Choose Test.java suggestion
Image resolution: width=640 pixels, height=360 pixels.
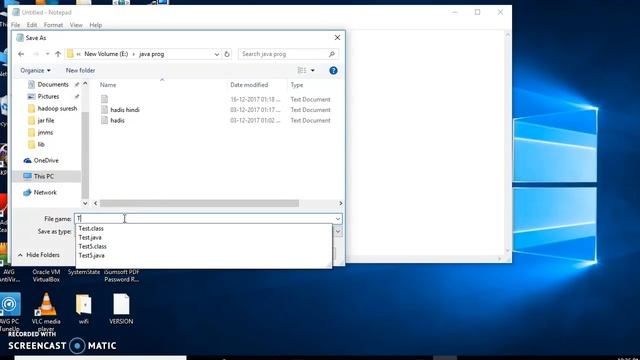(90, 238)
